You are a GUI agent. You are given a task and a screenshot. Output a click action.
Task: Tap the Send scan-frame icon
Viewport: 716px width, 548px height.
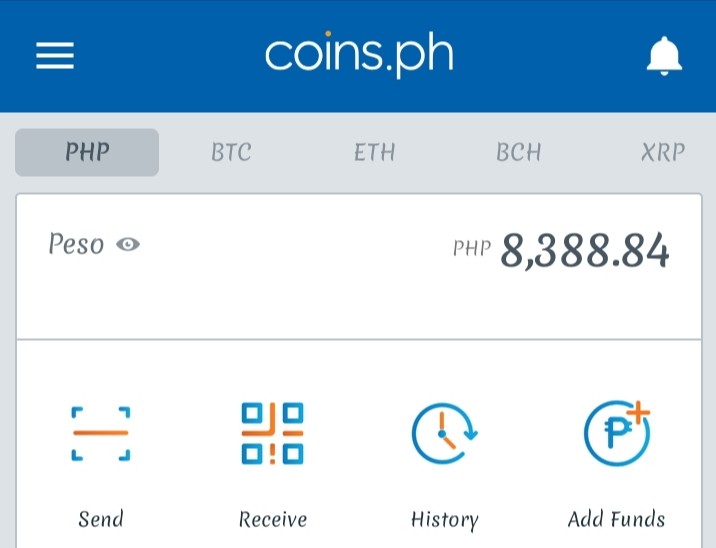(100, 433)
